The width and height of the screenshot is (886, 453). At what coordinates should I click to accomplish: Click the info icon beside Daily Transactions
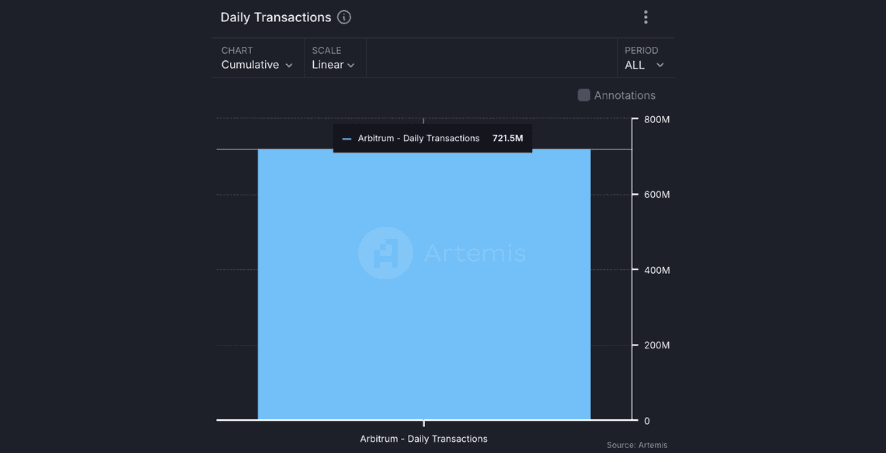(x=344, y=18)
